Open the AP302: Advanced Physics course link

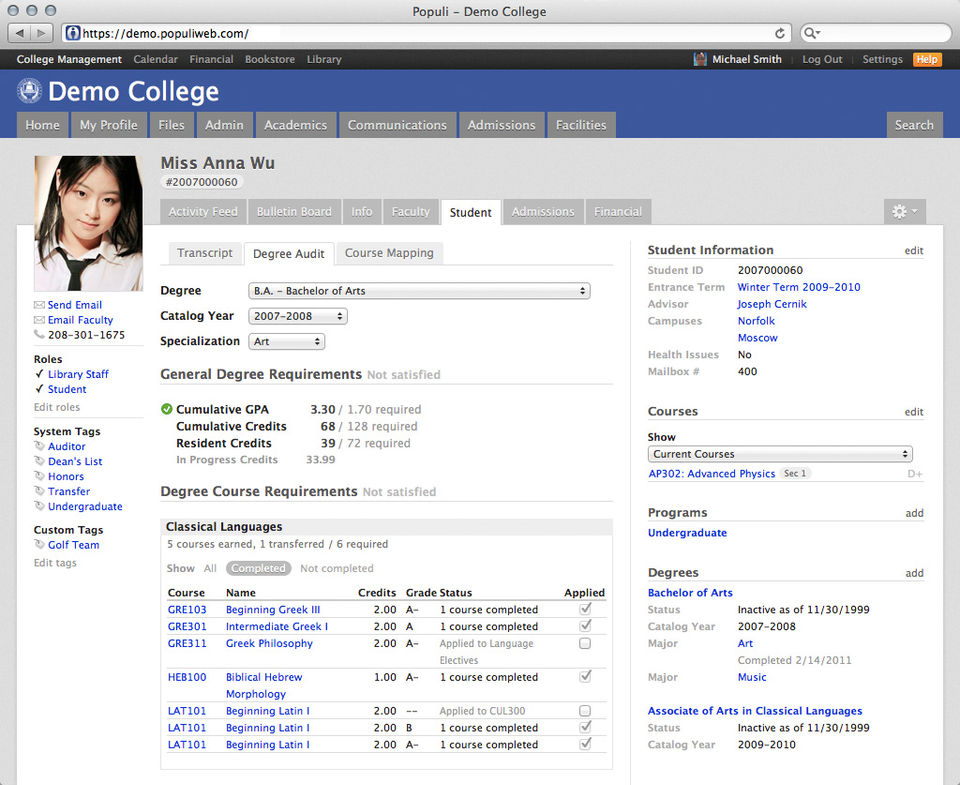(x=711, y=474)
